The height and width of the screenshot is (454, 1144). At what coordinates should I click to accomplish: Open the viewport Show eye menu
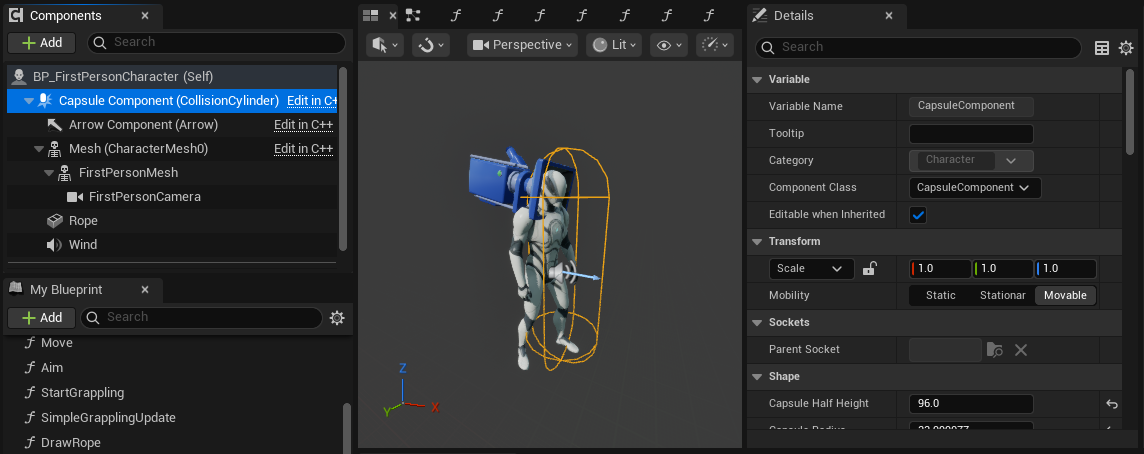[667, 45]
